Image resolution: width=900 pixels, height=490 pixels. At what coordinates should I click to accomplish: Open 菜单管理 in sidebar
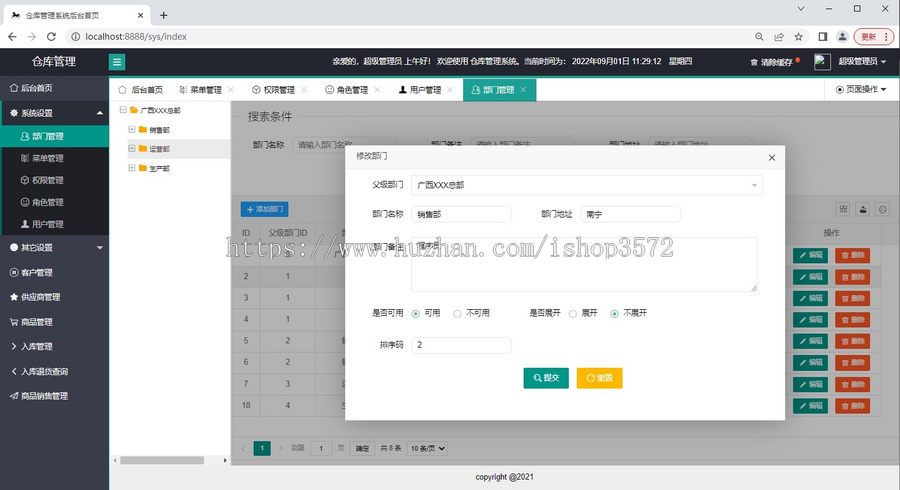point(54,158)
